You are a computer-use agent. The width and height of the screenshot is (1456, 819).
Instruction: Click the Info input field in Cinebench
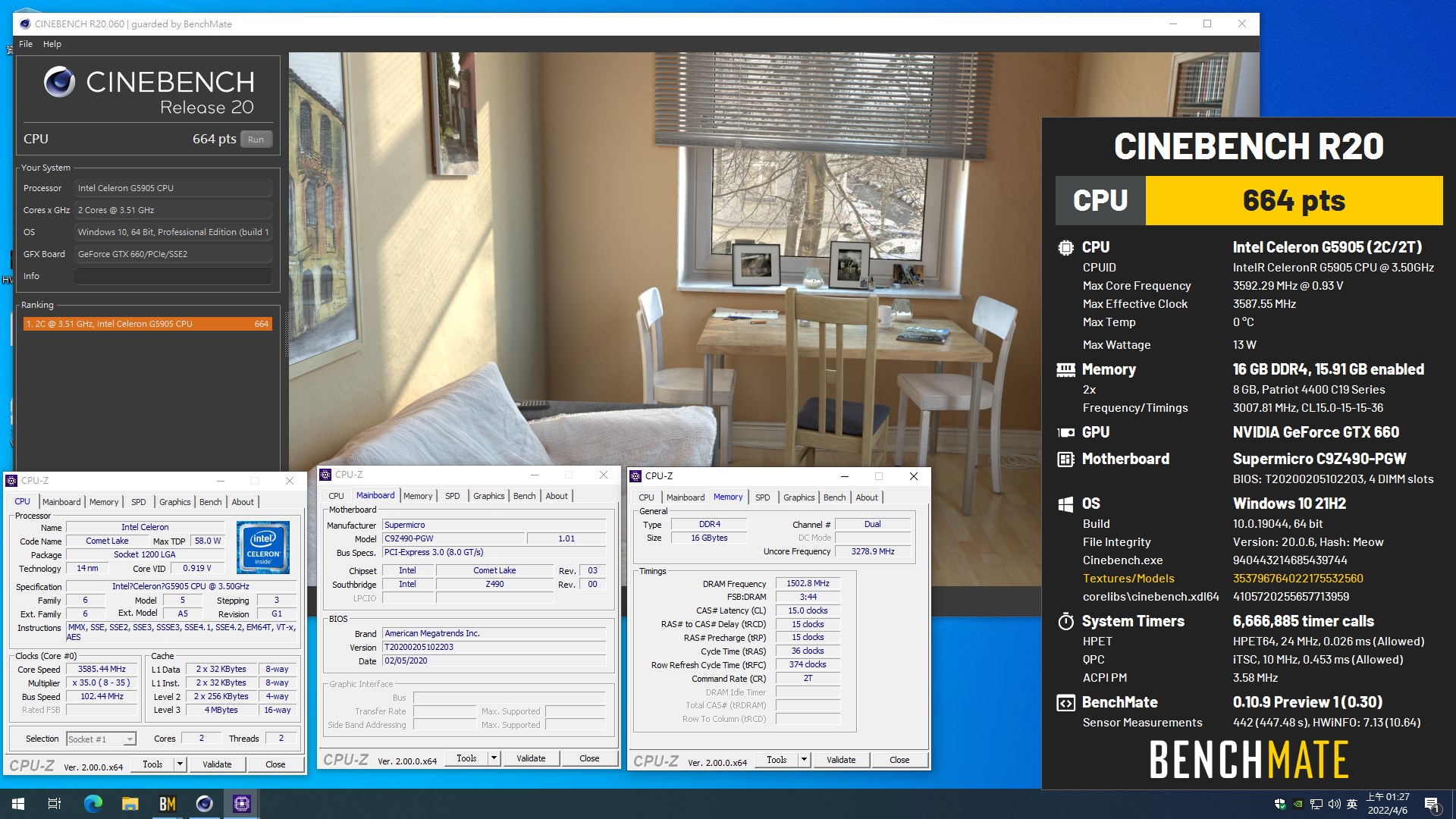[173, 276]
